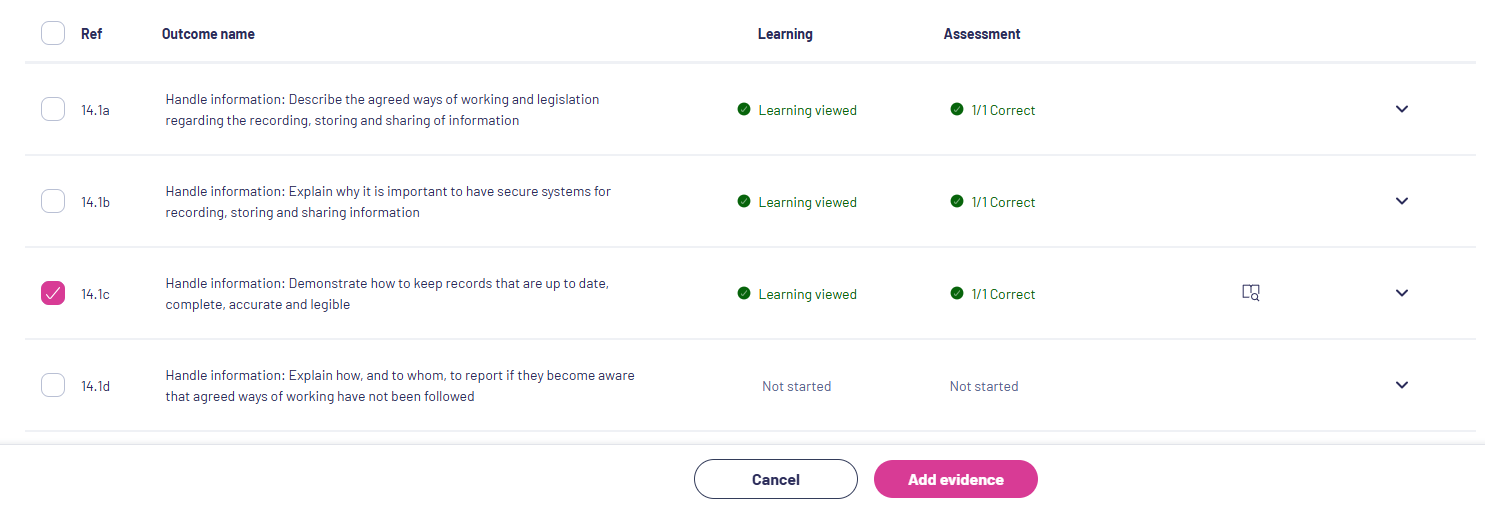Click green check icon beside 14.1b Learning viewed
This screenshot has width=1485, height=512.
pos(743,201)
